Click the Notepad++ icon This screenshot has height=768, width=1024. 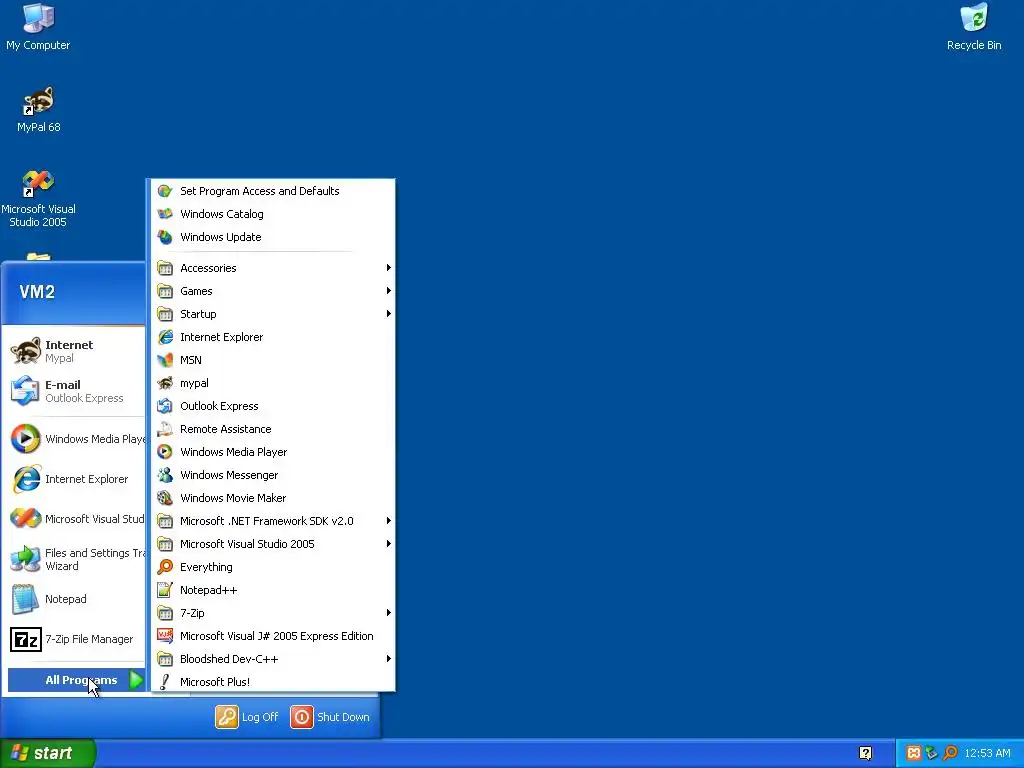tap(165, 590)
